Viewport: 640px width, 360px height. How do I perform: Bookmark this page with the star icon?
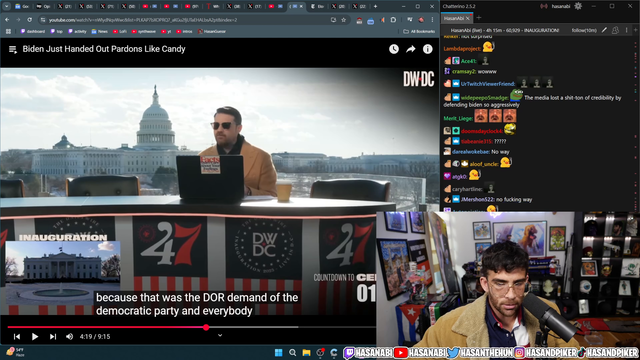point(344,20)
